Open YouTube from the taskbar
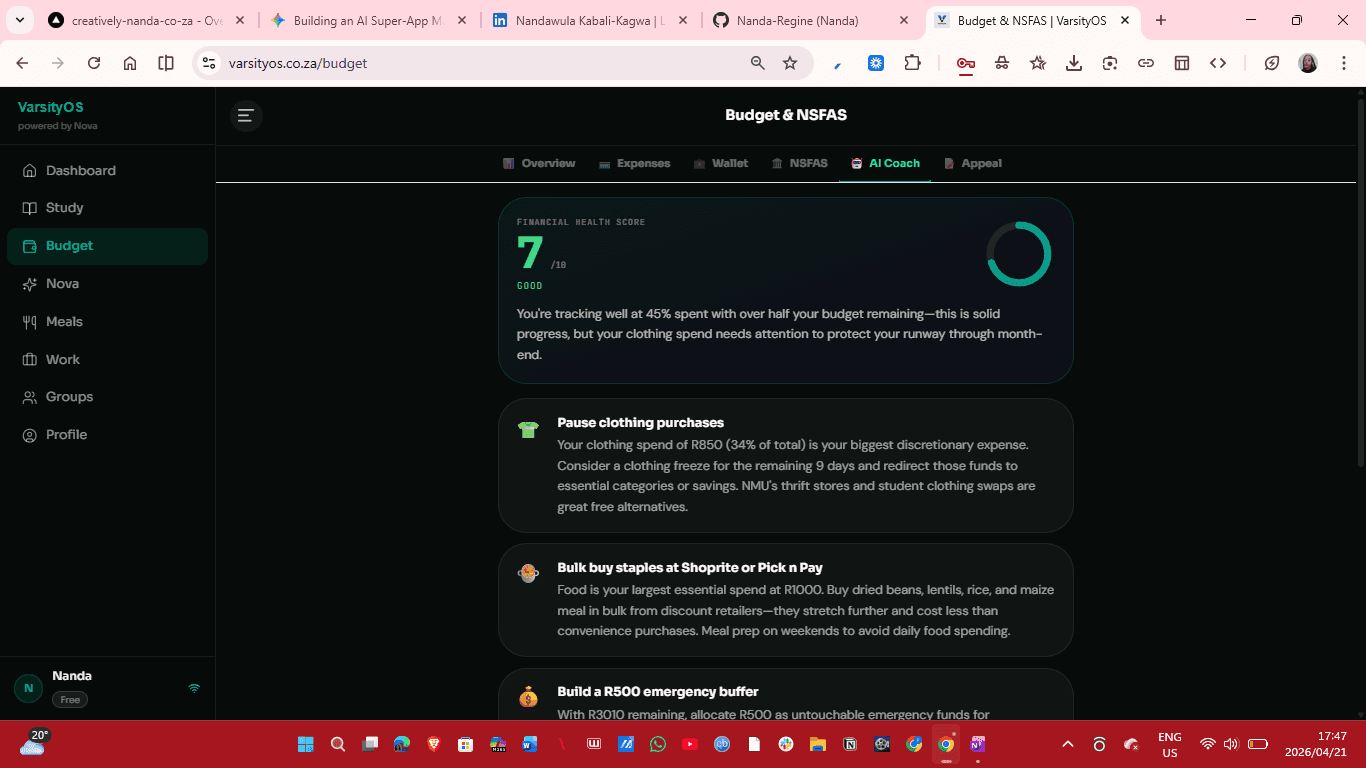Viewport: 1366px width, 768px height. pos(689,744)
